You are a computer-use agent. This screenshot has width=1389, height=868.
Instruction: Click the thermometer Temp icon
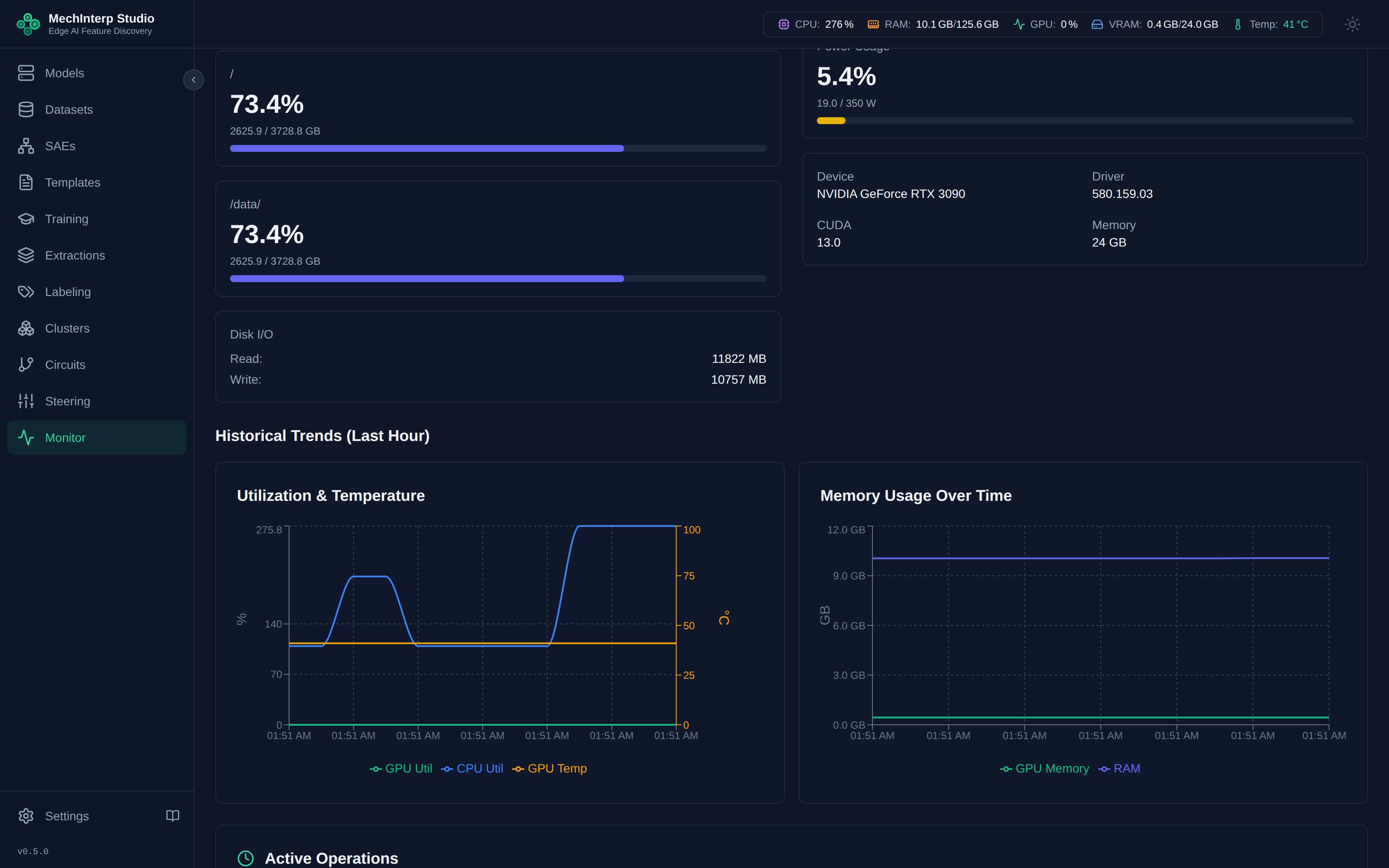tap(1238, 24)
